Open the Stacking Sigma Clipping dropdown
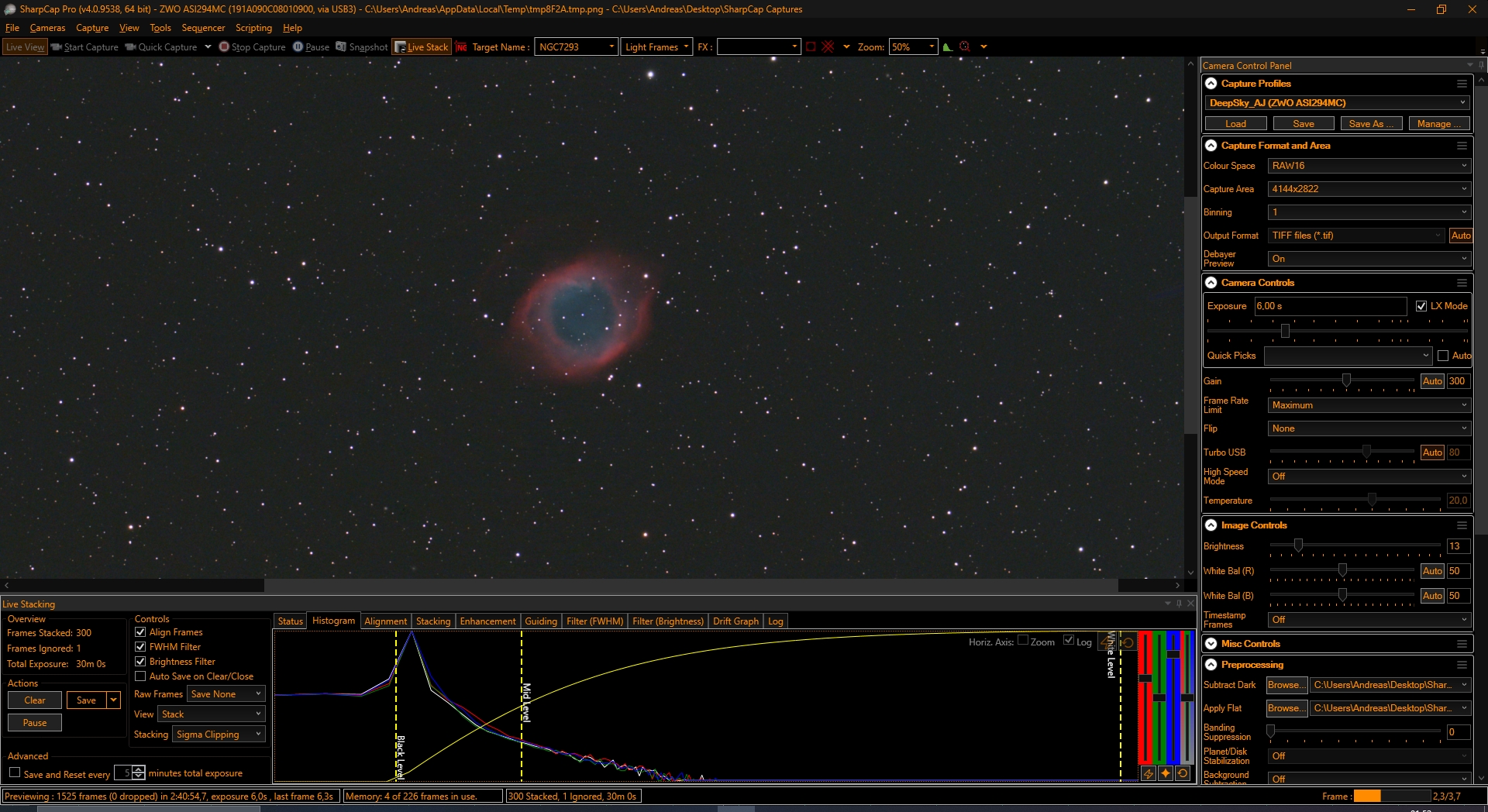Image resolution: width=1488 pixels, height=812 pixels. click(219, 735)
